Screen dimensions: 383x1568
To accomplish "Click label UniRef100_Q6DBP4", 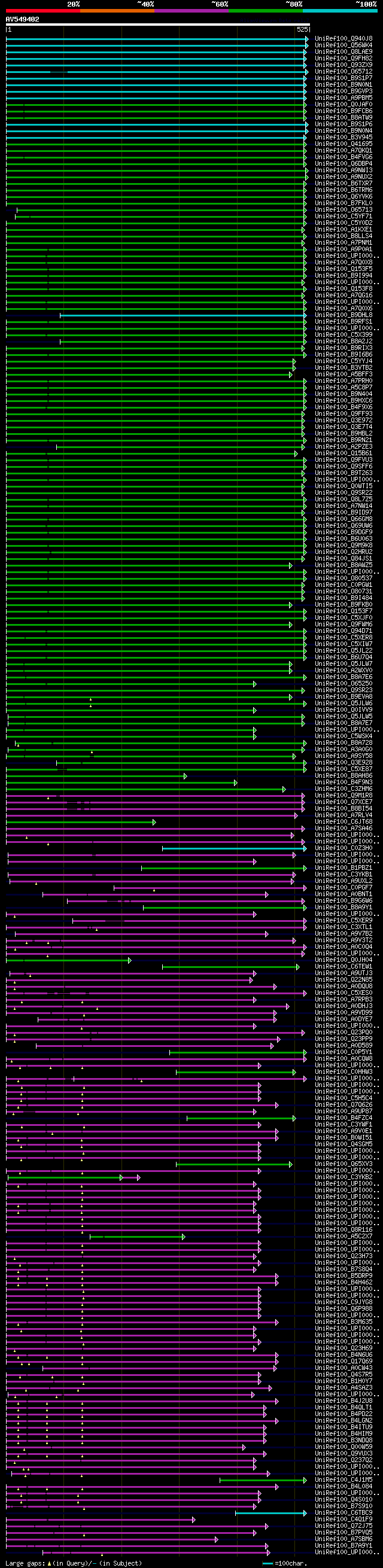I will [x=344, y=164].
